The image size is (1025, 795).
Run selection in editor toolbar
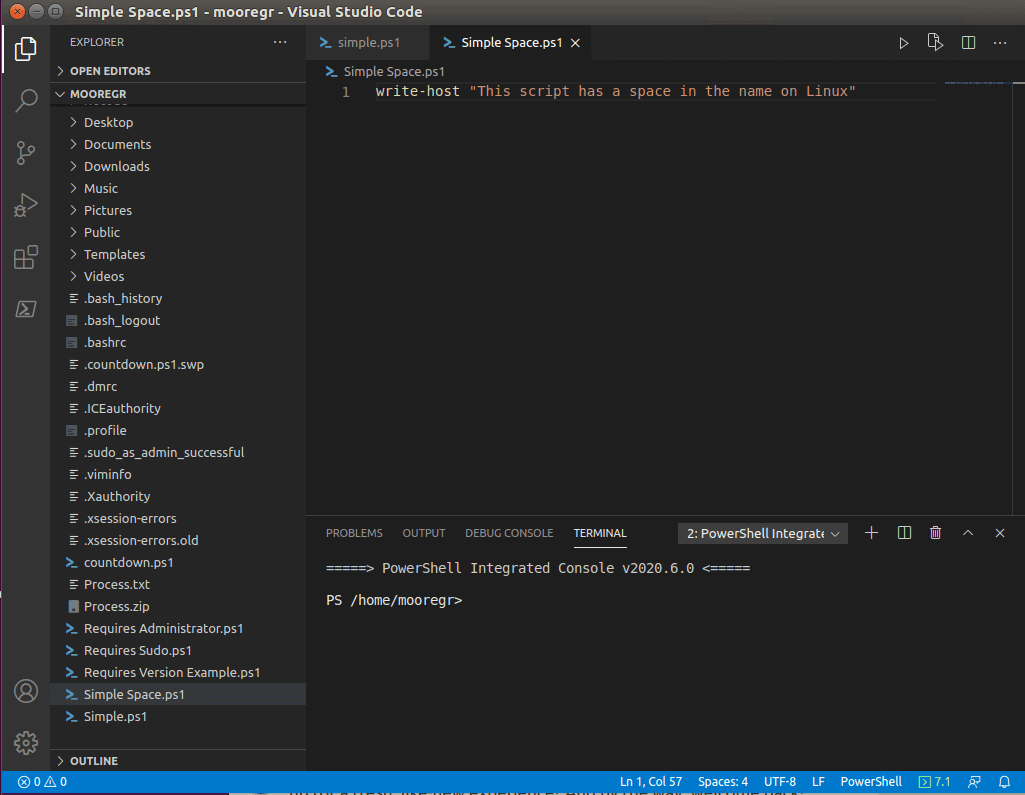(935, 42)
